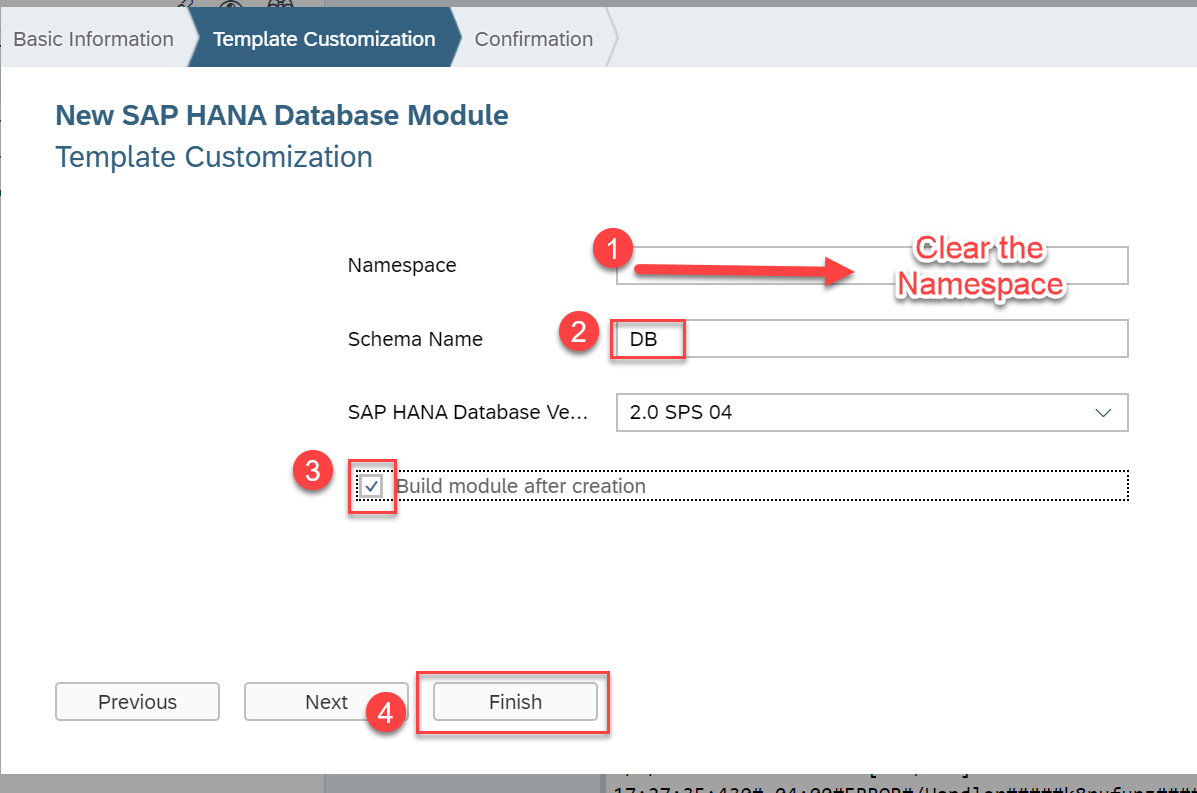The width and height of the screenshot is (1197, 793).
Task: Open the SAP HANA Database Version dropdown
Action: pyautogui.click(x=872, y=412)
